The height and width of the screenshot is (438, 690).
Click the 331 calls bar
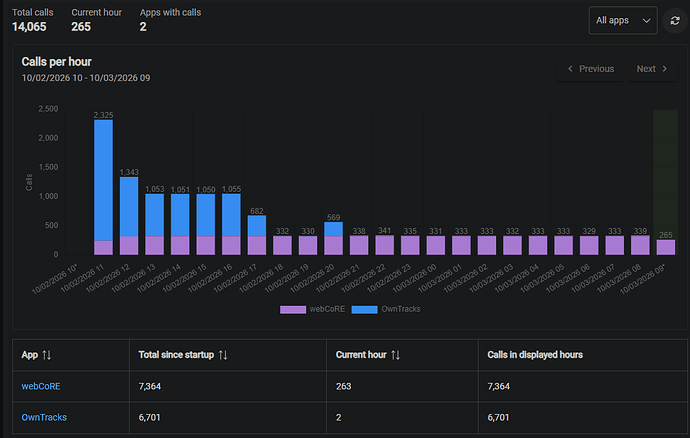(x=436, y=245)
